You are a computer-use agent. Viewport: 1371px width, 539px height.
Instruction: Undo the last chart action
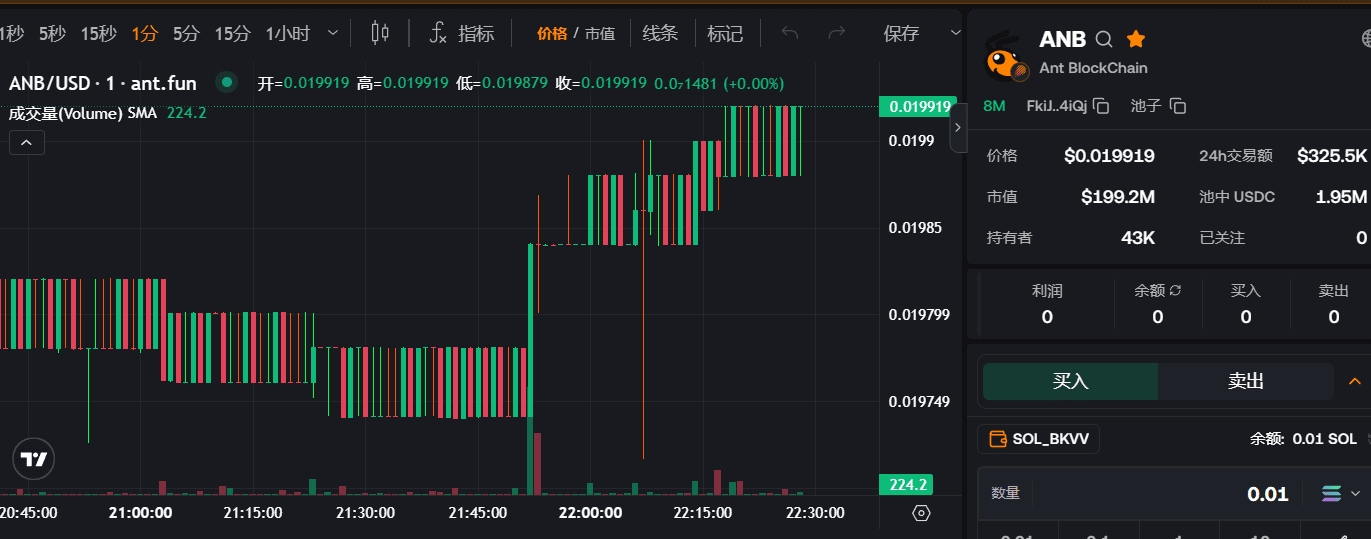tap(790, 33)
